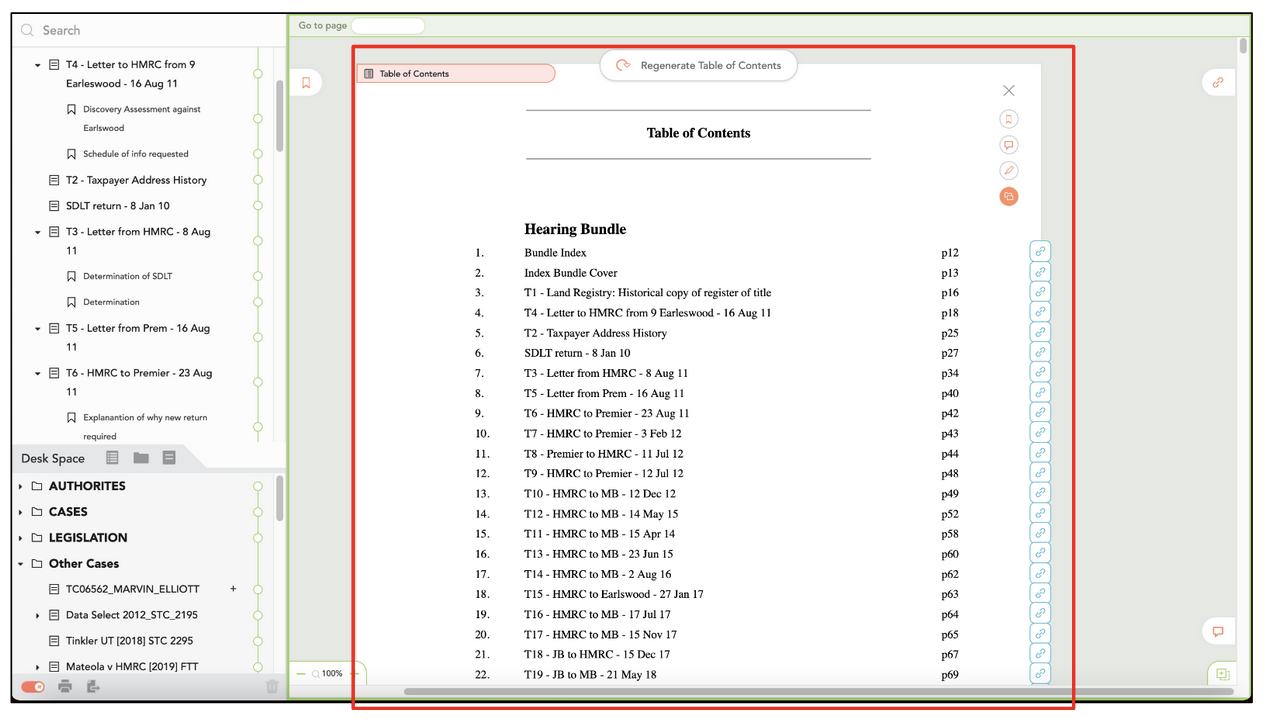This screenshot has height=724, width=1270.
Task: Switch Desk Space to list view icon
Action: point(112,458)
